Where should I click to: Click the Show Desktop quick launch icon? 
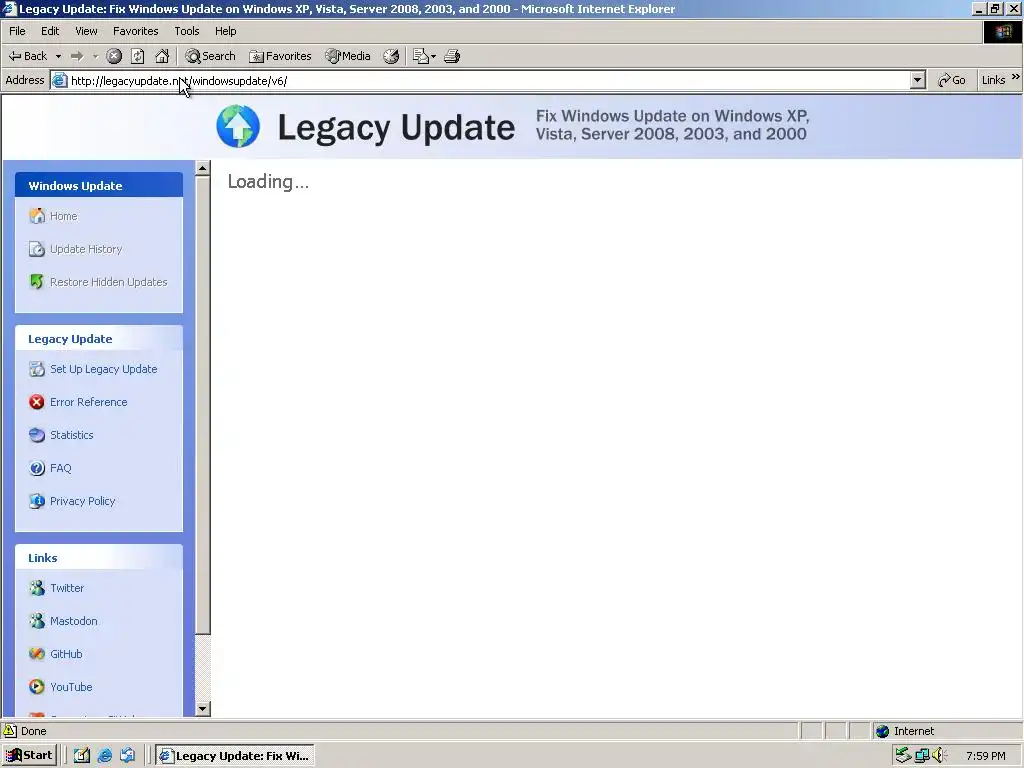tap(82, 756)
